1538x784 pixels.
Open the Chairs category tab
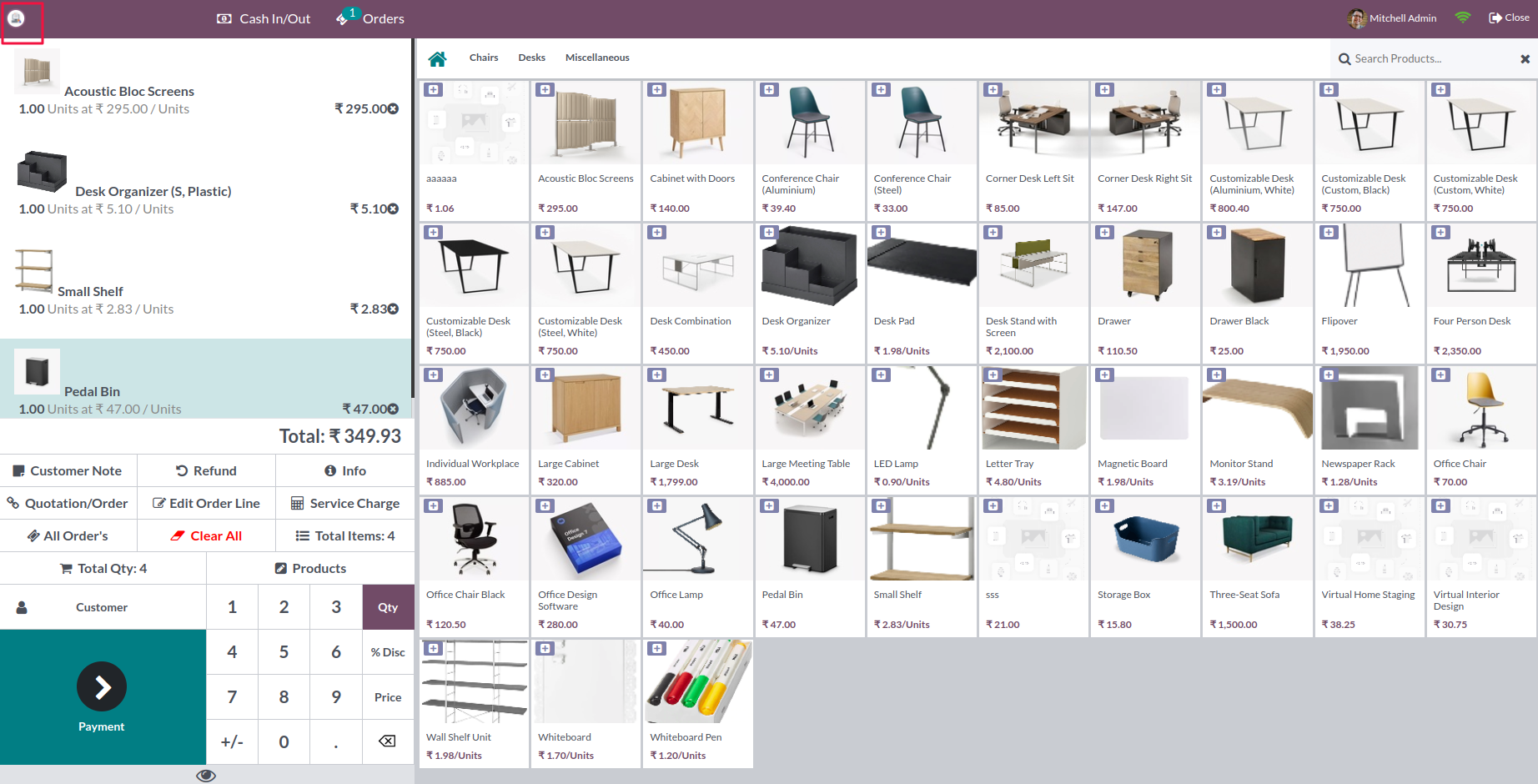click(484, 58)
